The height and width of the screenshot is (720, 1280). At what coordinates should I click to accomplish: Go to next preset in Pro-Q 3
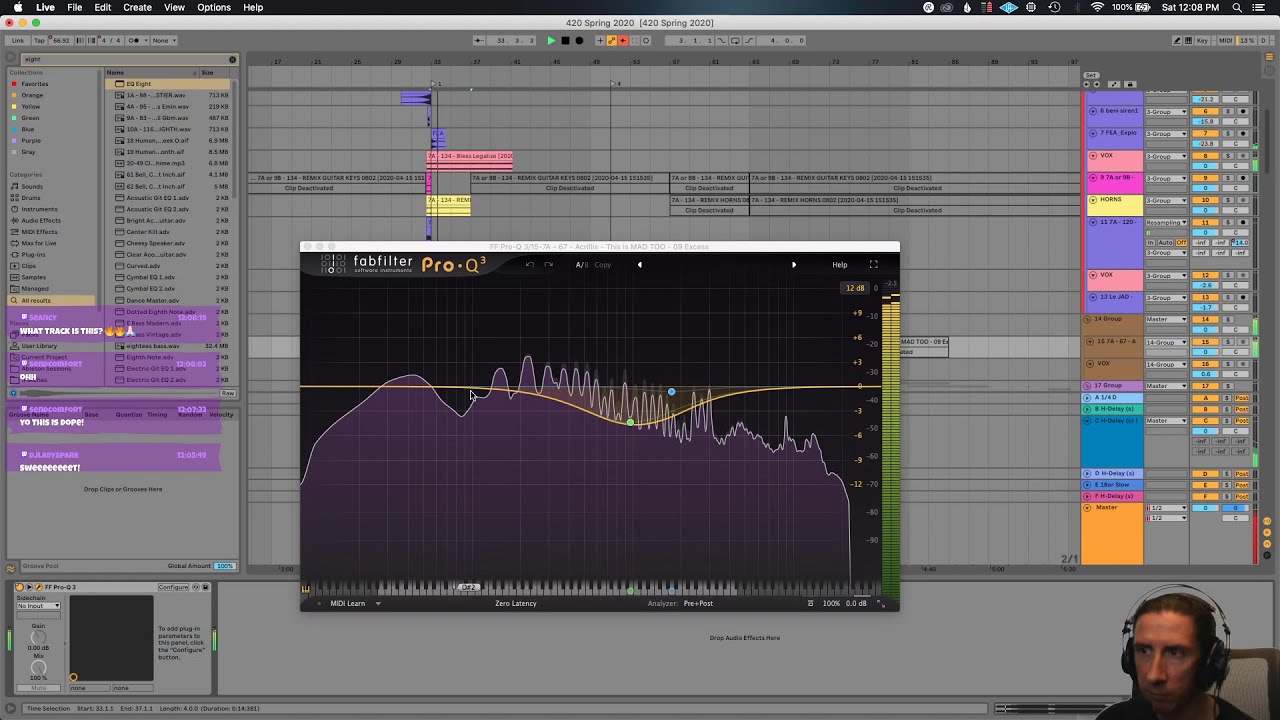tap(794, 265)
